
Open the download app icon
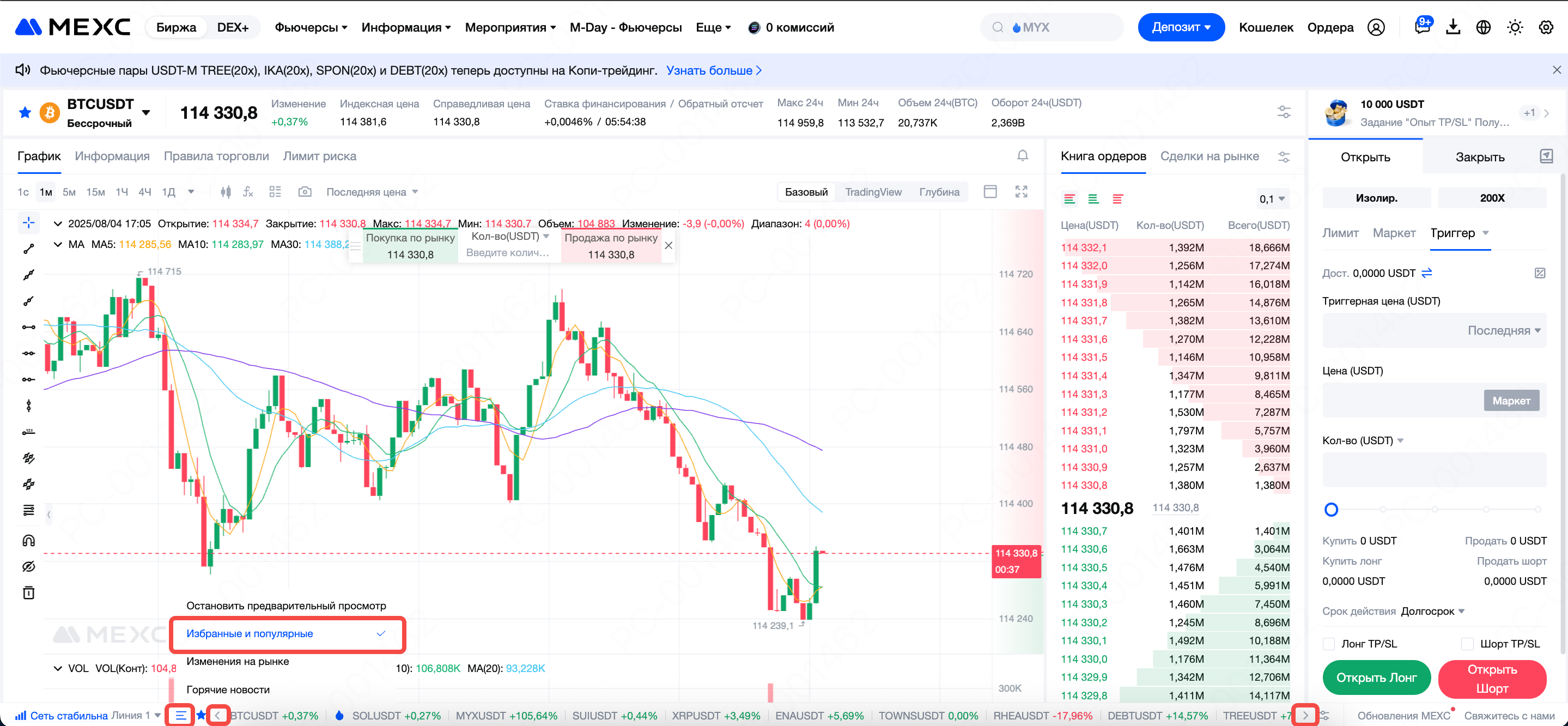[1452, 27]
